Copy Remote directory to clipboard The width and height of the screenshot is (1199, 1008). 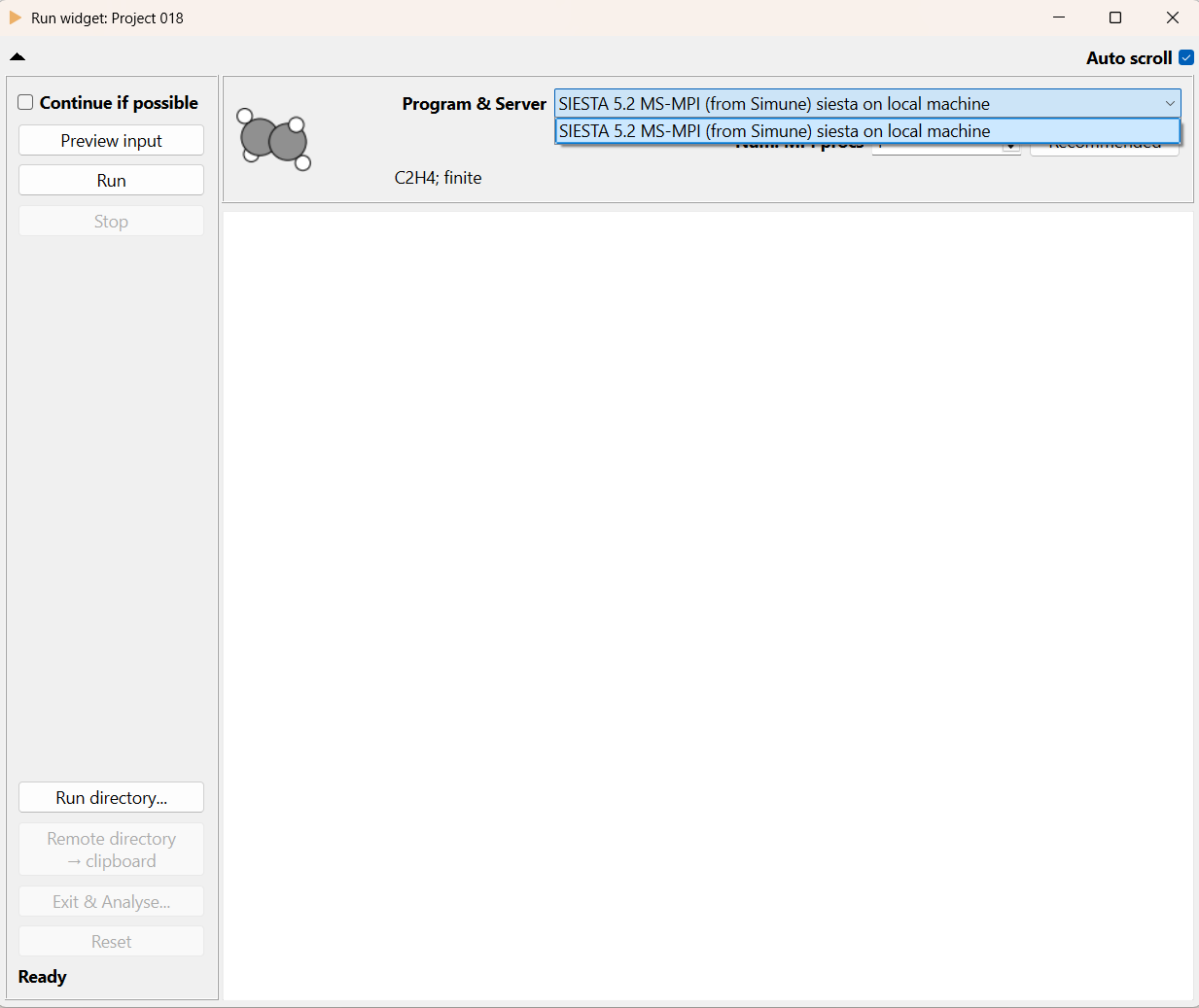point(111,850)
